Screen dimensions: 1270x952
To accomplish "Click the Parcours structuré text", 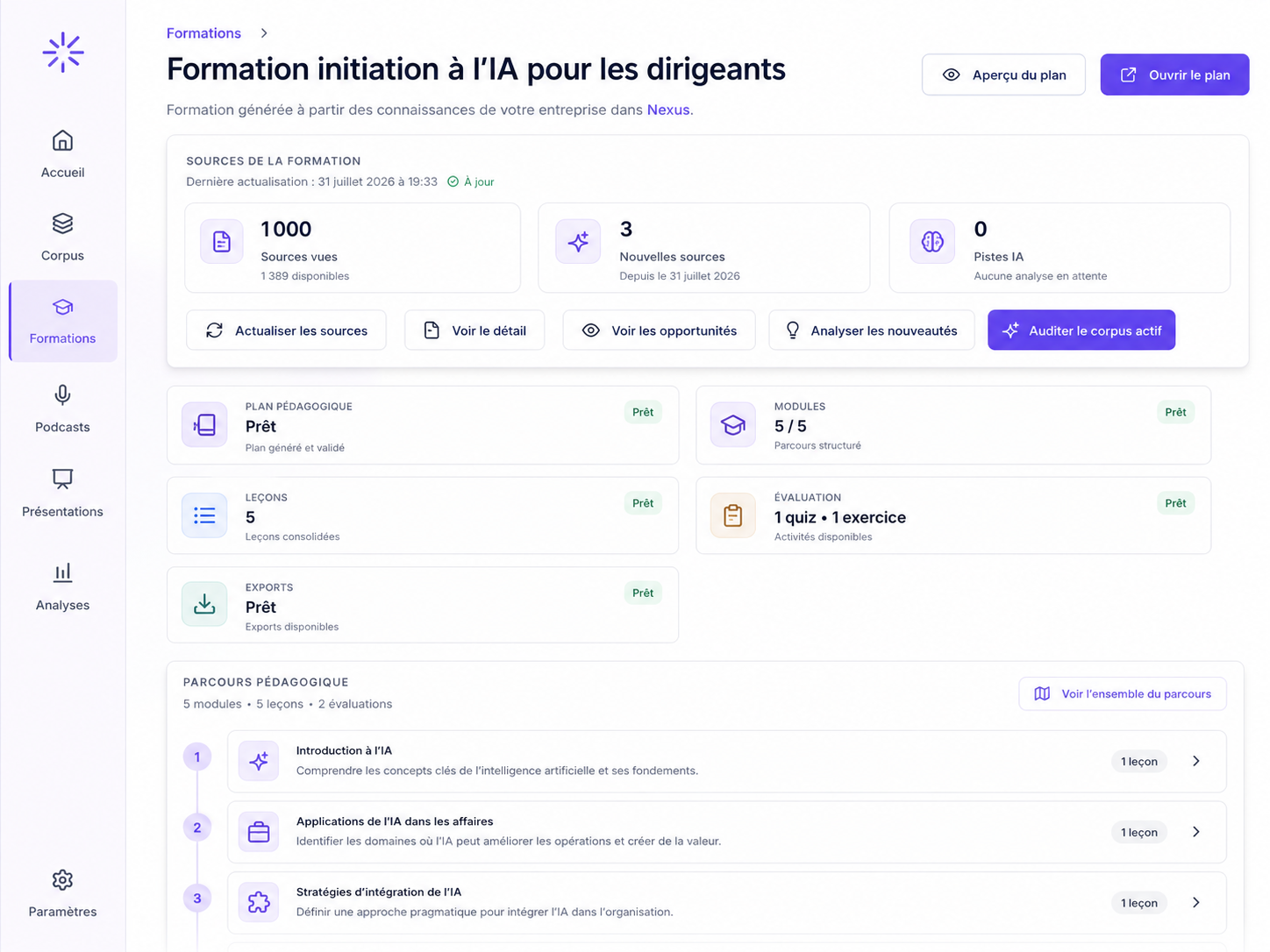I will [x=817, y=445].
